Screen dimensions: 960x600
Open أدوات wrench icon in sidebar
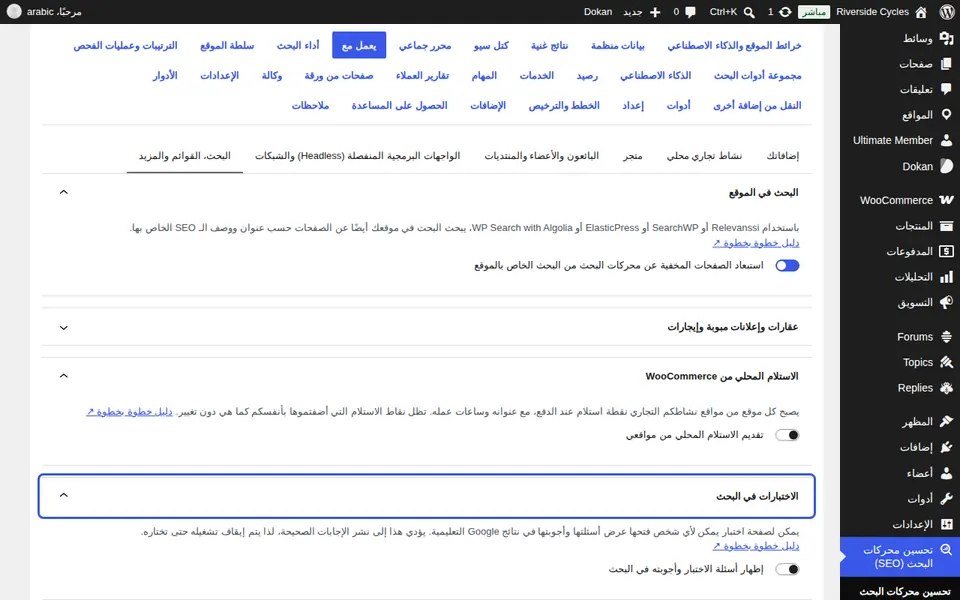[x=946, y=499]
